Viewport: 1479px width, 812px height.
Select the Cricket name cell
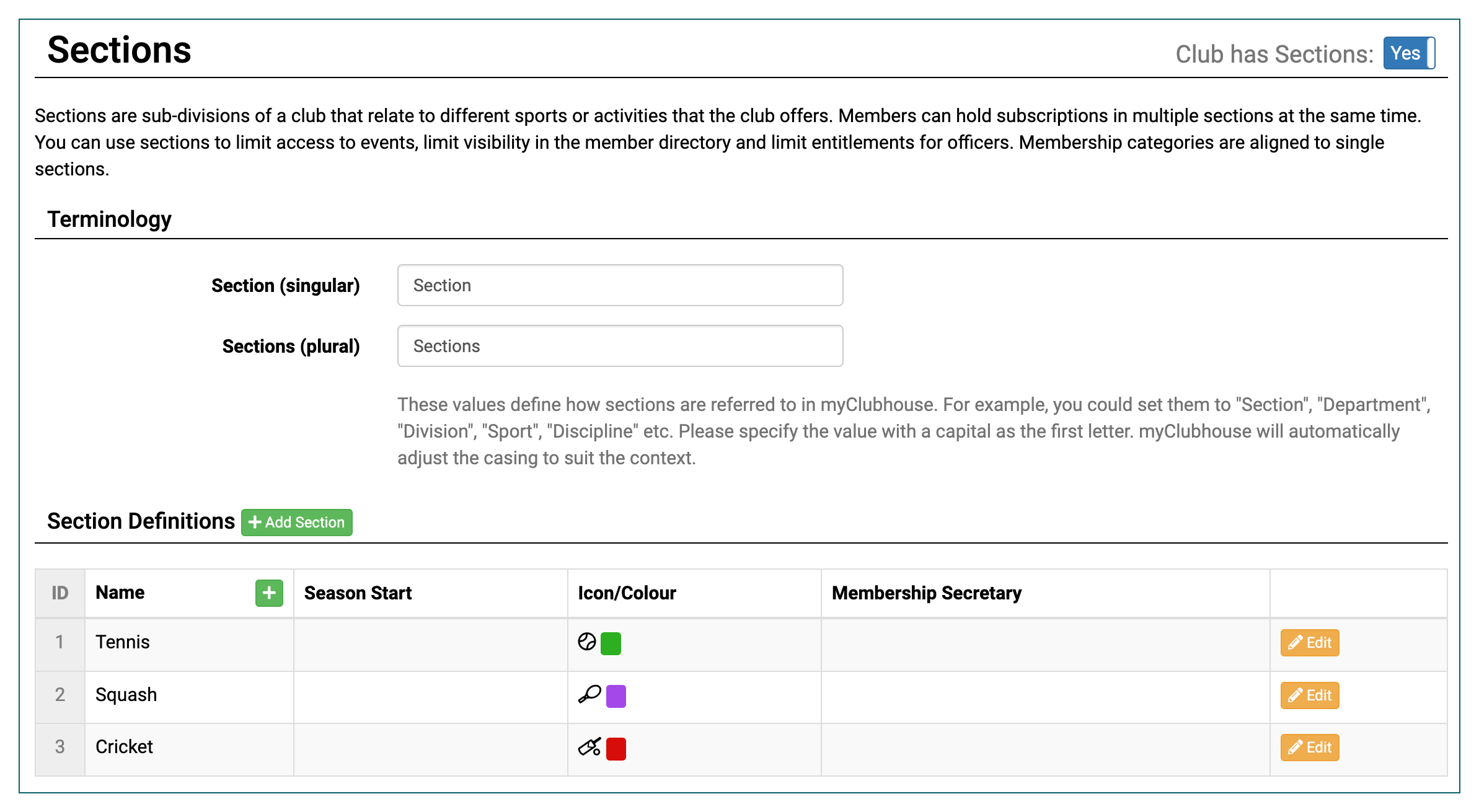click(x=189, y=749)
